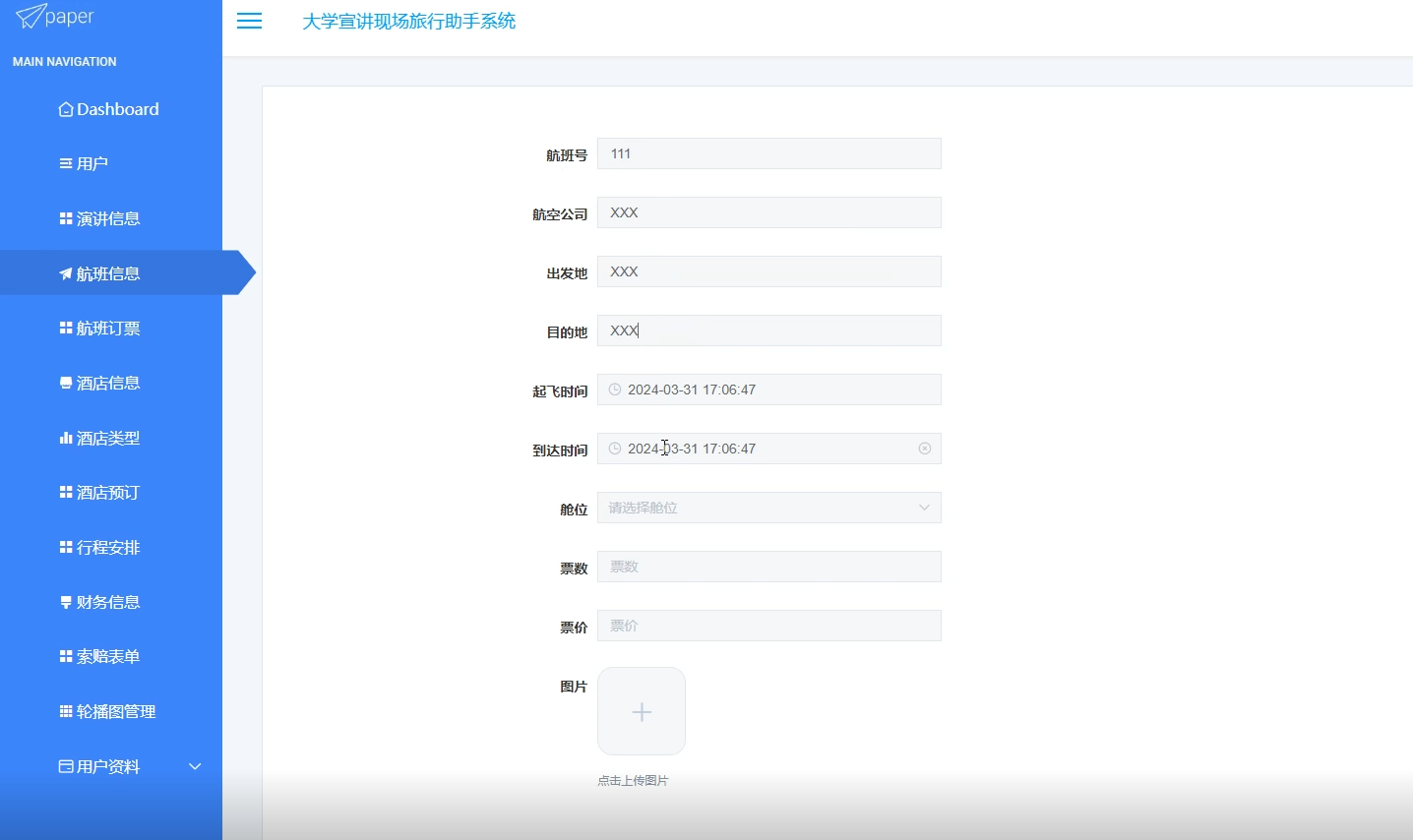Click the paper plane logo icon
The height and width of the screenshot is (840, 1413).
coord(30,16)
